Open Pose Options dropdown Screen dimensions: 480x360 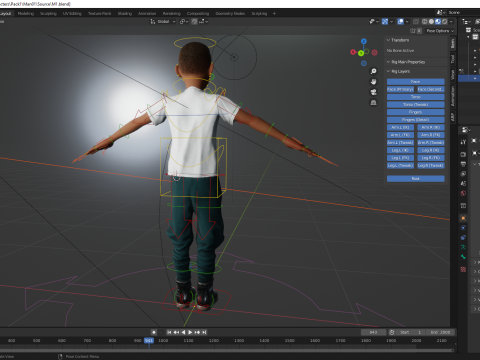(440, 31)
